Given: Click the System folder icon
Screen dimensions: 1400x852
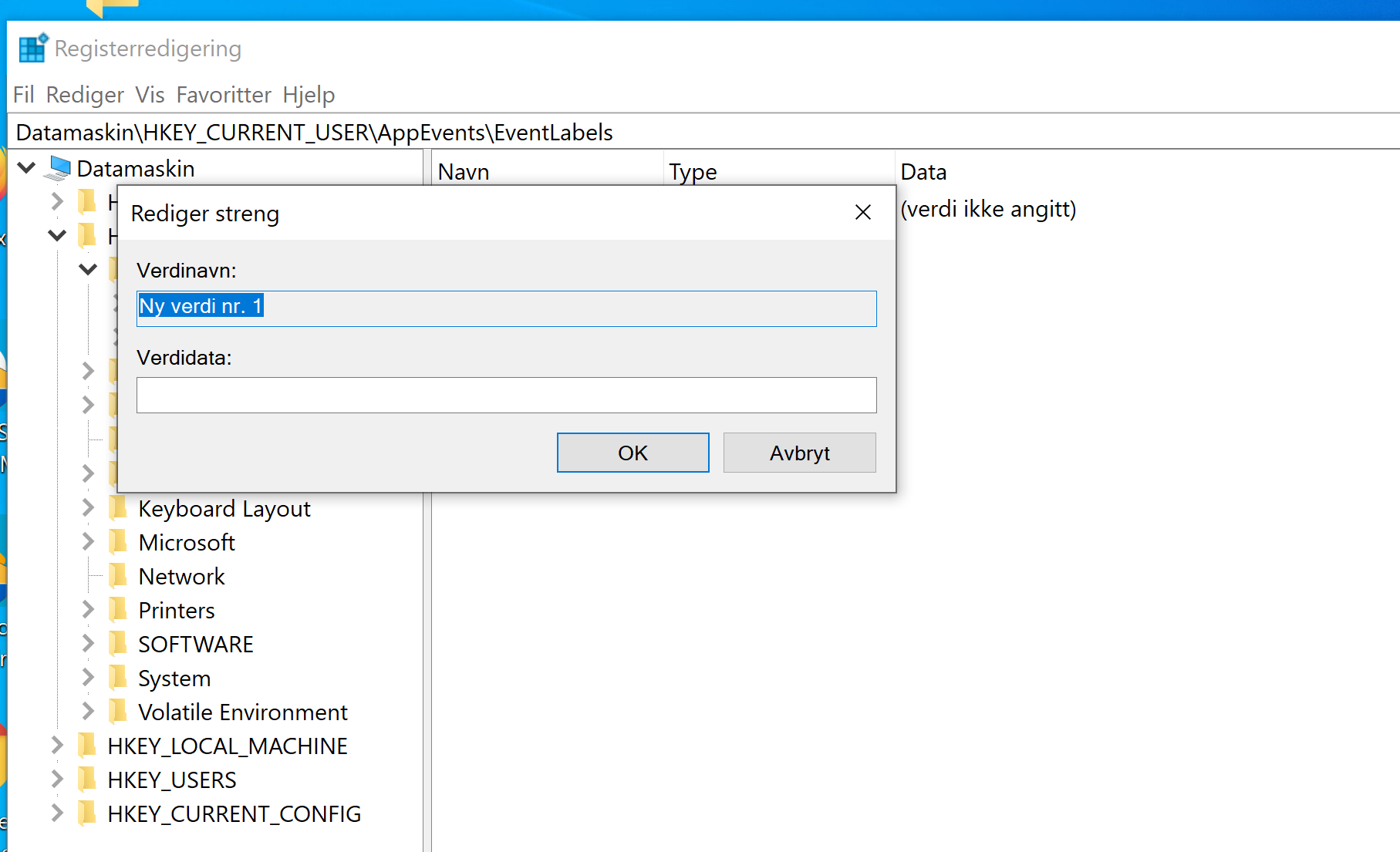Looking at the screenshot, I should click(120, 678).
